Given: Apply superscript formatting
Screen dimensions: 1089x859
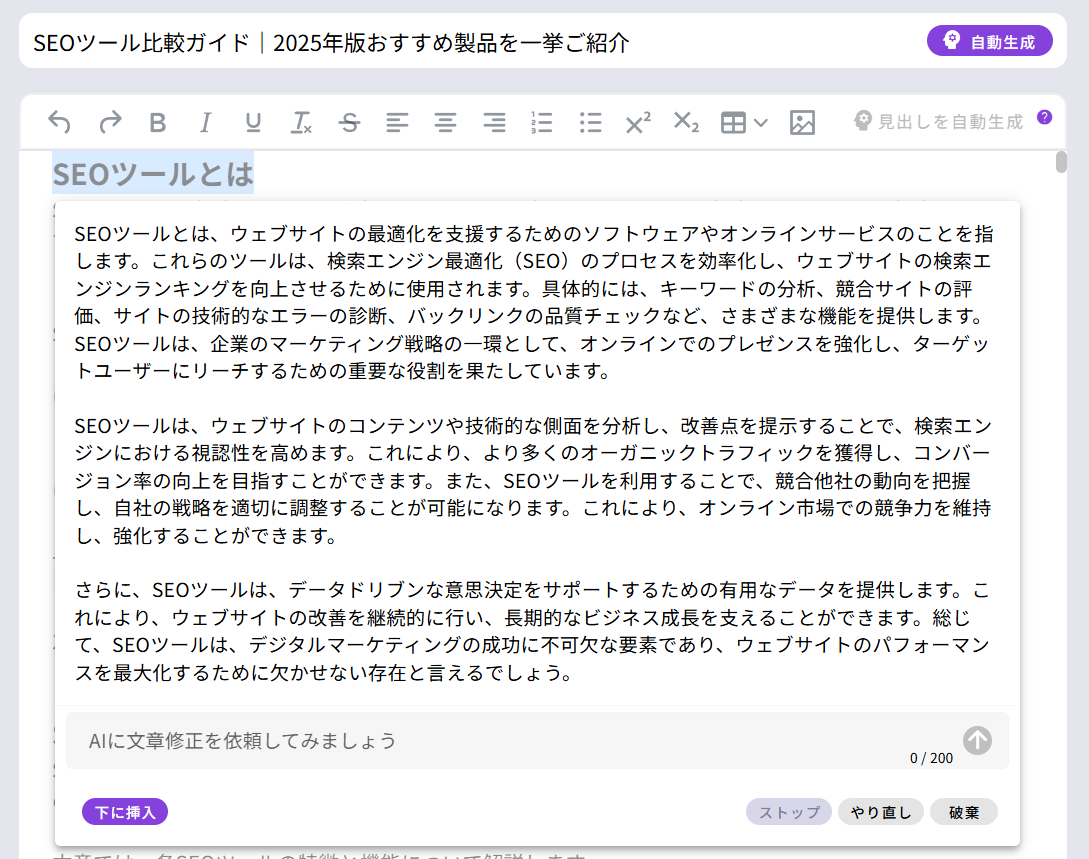Looking at the screenshot, I should [x=637, y=122].
